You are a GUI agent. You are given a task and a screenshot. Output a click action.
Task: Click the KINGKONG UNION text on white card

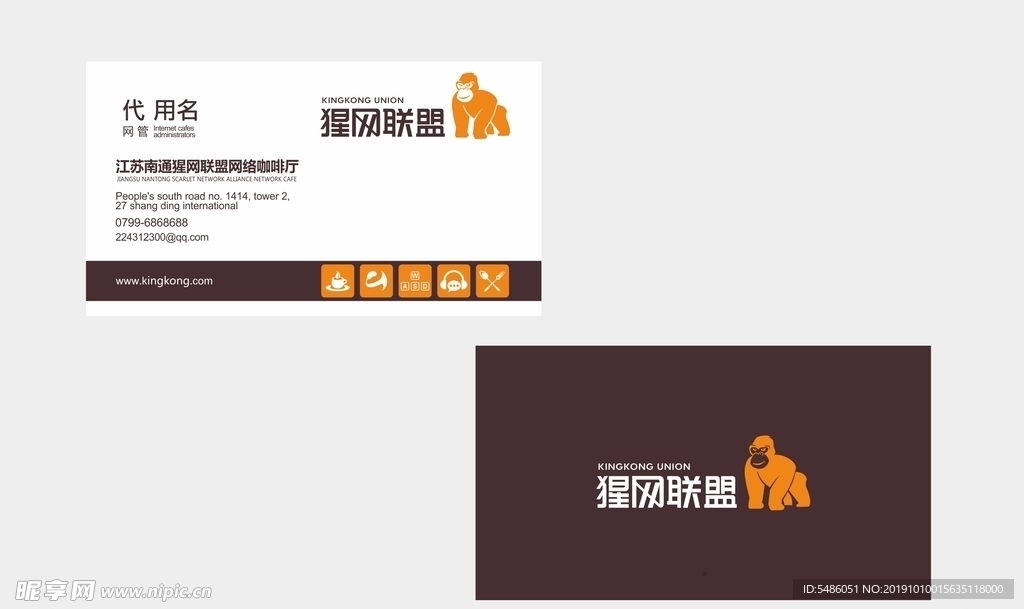click(x=361, y=100)
